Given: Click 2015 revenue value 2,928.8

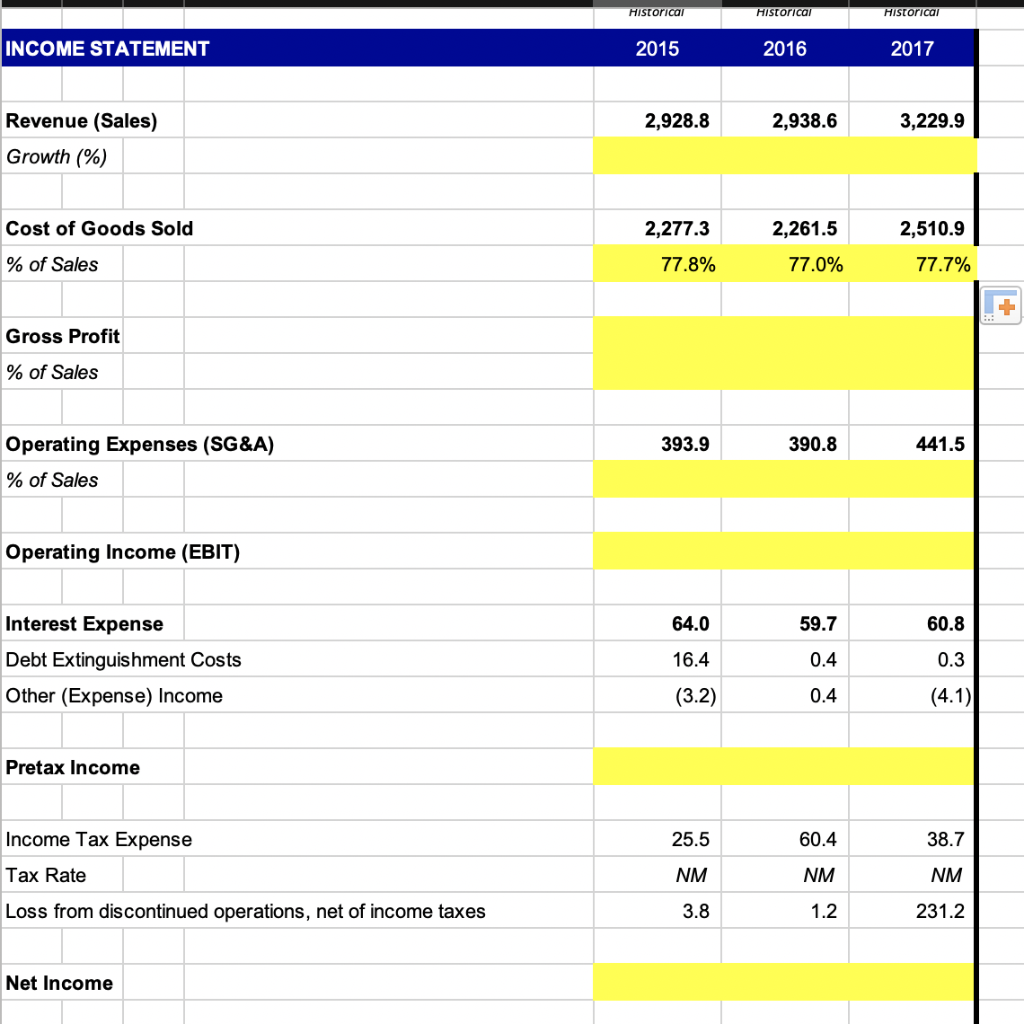Looking at the screenshot, I should [x=677, y=121].
